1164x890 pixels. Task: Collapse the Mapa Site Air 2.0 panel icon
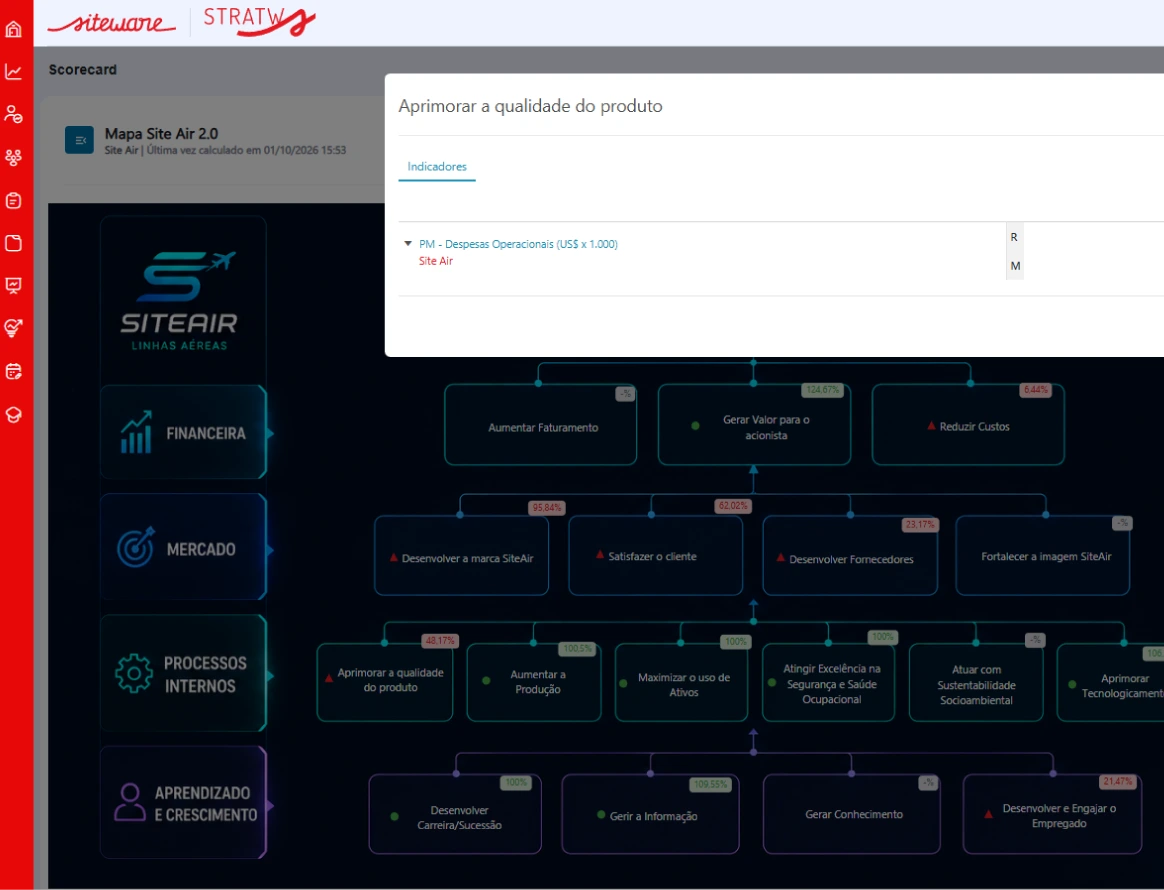[79, 140]
